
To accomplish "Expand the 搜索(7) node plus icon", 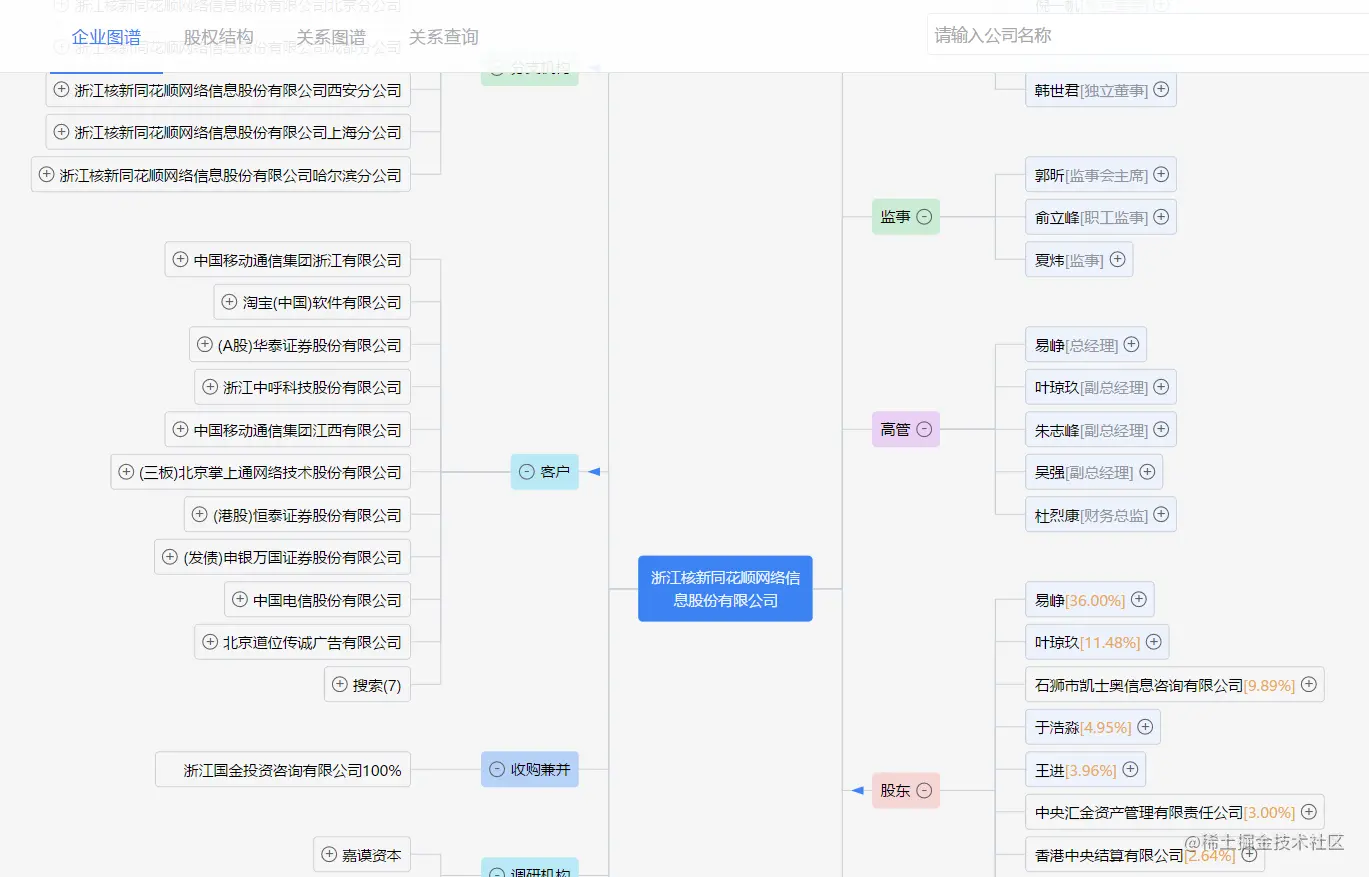I will (x=339, y=684).
